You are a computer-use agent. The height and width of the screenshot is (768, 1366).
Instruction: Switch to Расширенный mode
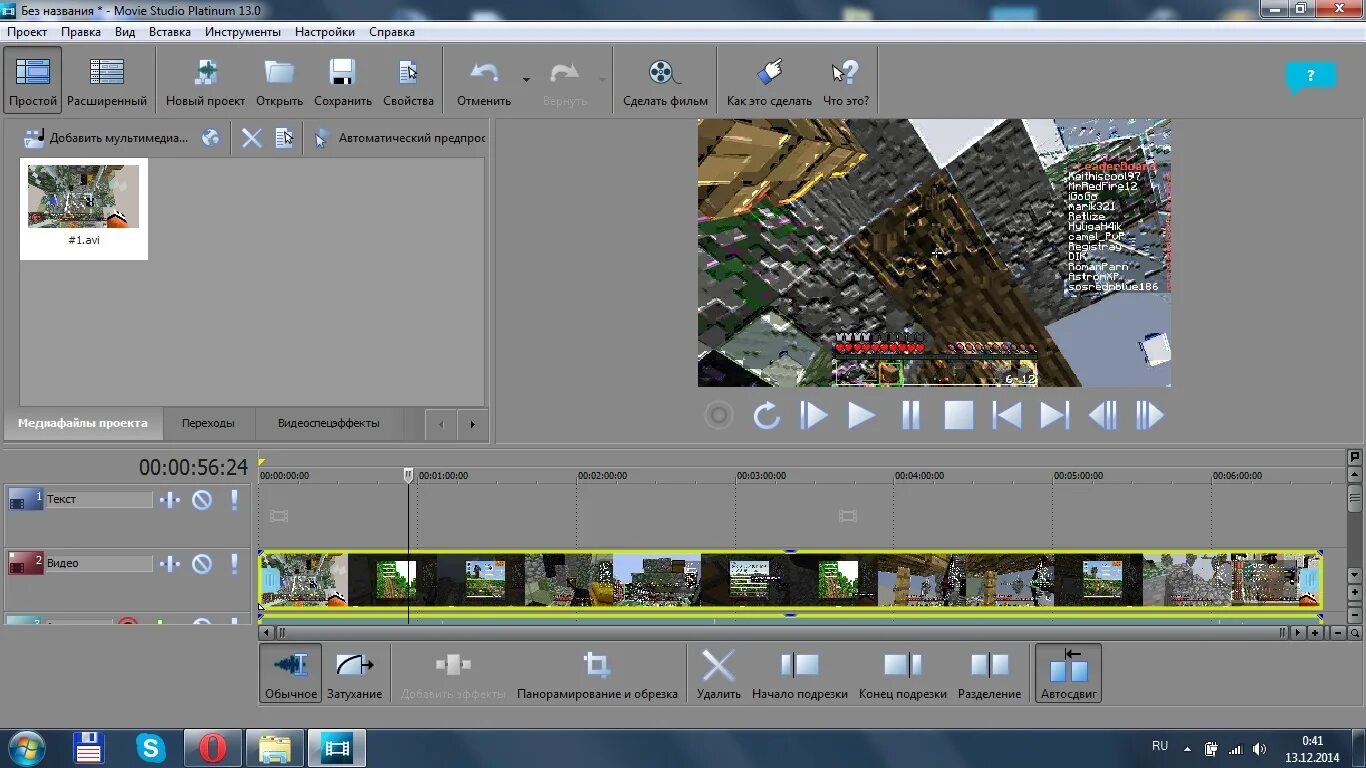107,82
